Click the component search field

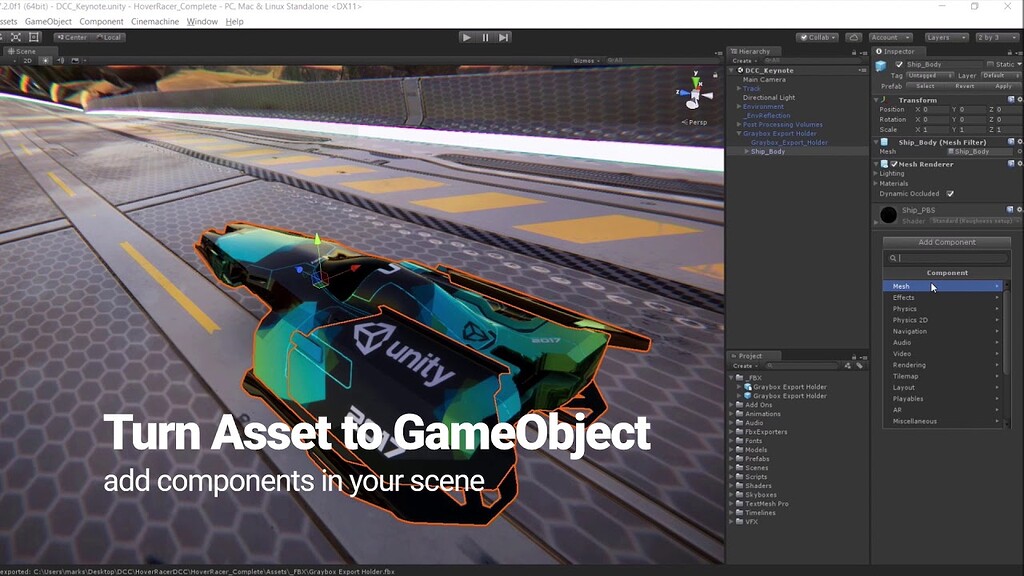948,257
